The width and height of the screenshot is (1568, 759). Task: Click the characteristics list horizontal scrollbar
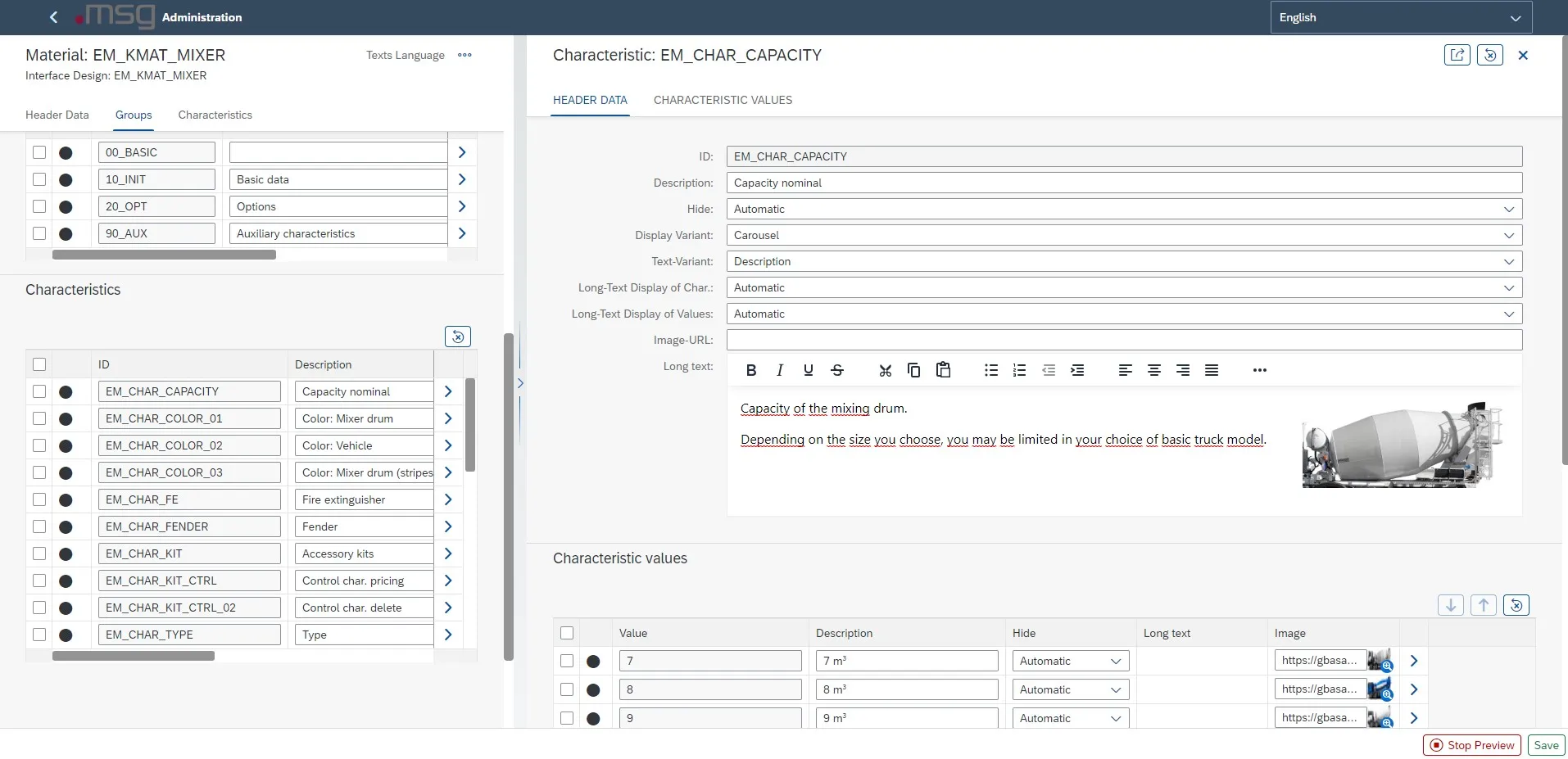click(134, 656)
